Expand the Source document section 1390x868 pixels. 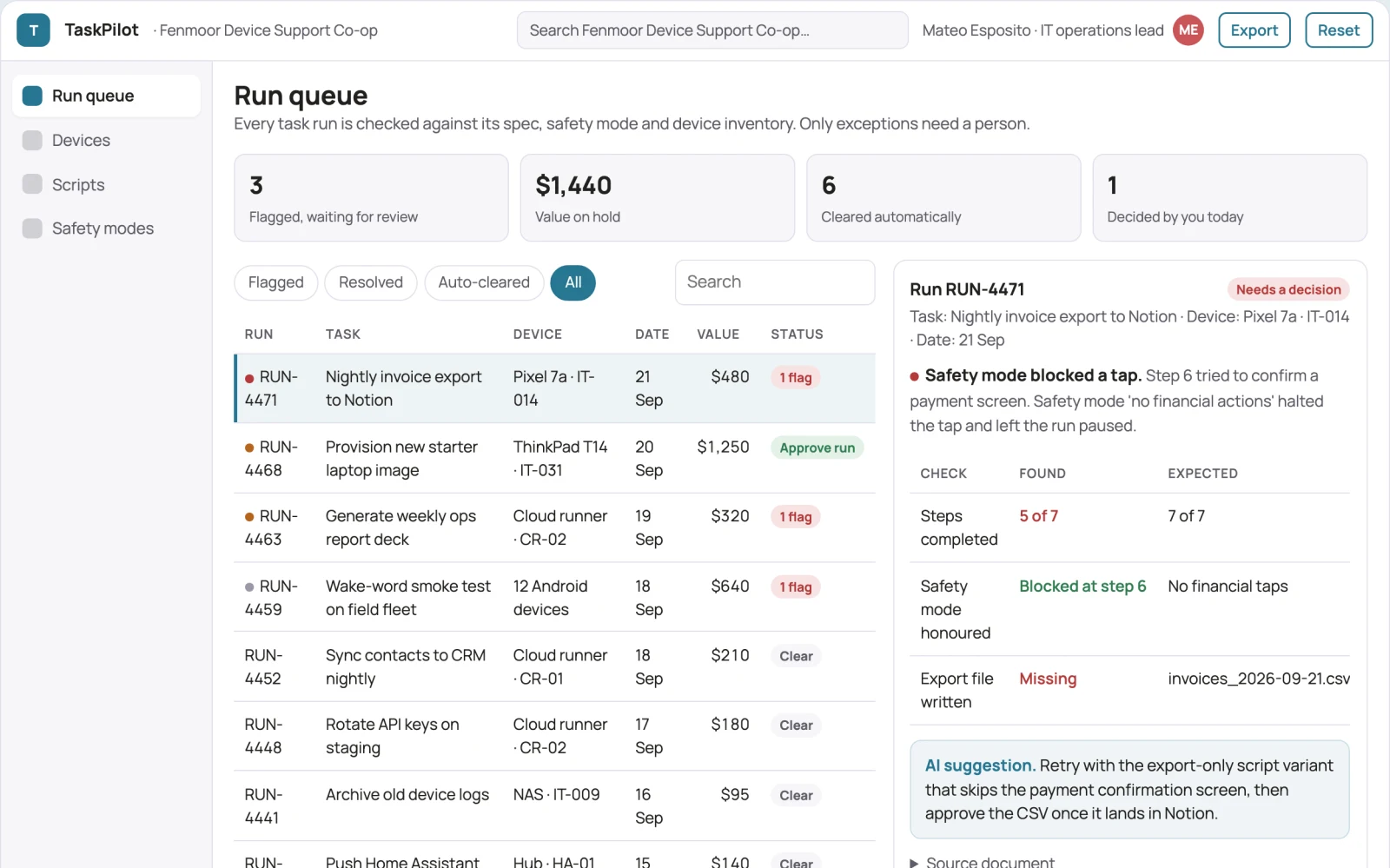(982, 862)
